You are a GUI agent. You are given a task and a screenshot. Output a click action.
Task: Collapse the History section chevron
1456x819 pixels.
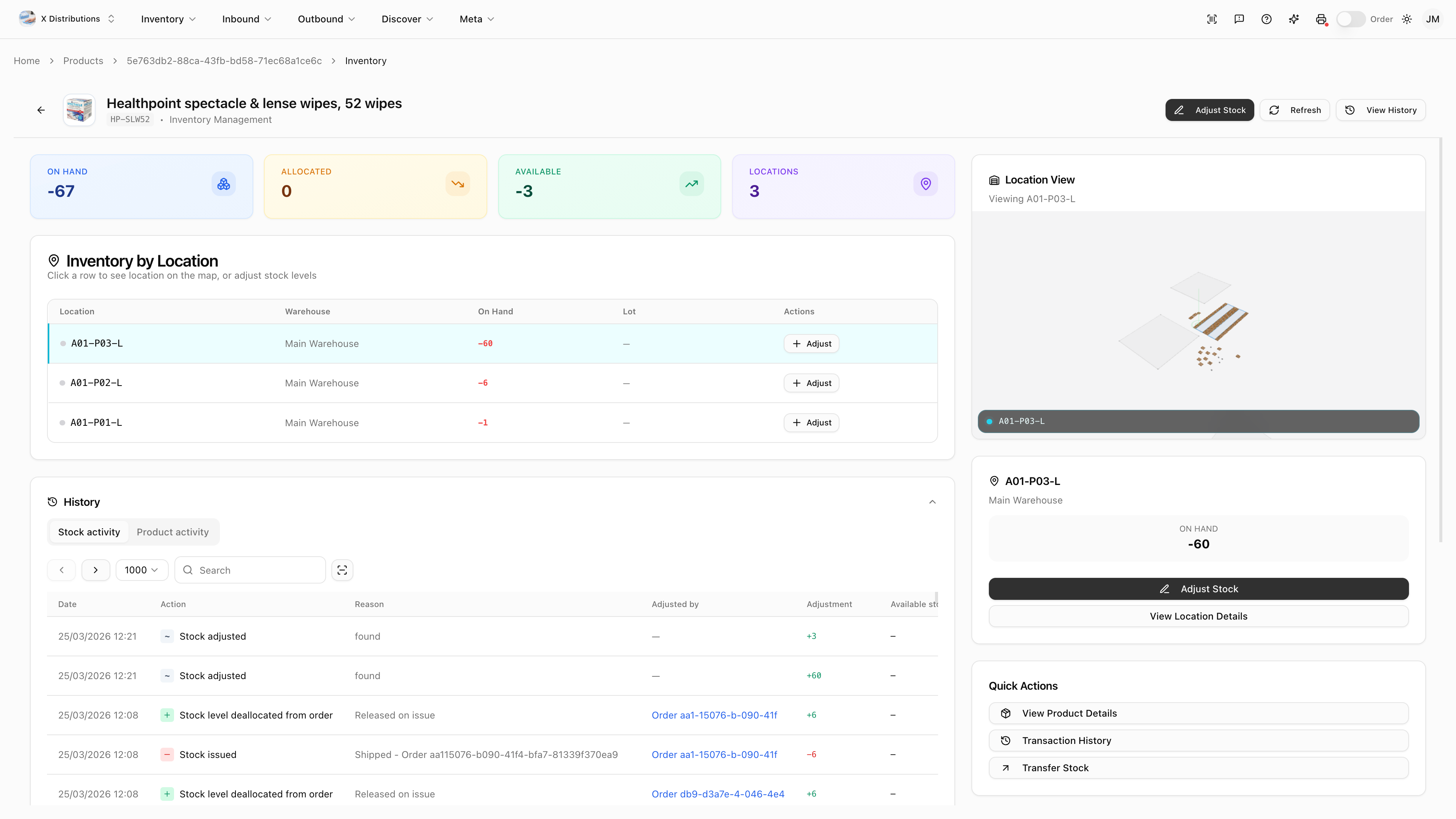tap(933, 502)
